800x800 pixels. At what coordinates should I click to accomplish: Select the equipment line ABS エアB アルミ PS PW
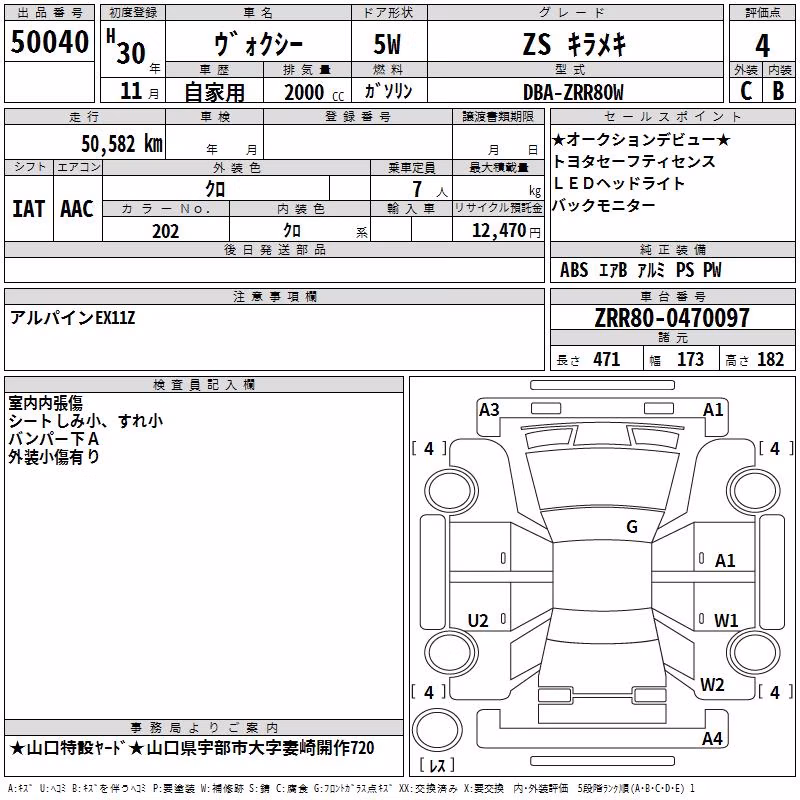click(641, 270)
